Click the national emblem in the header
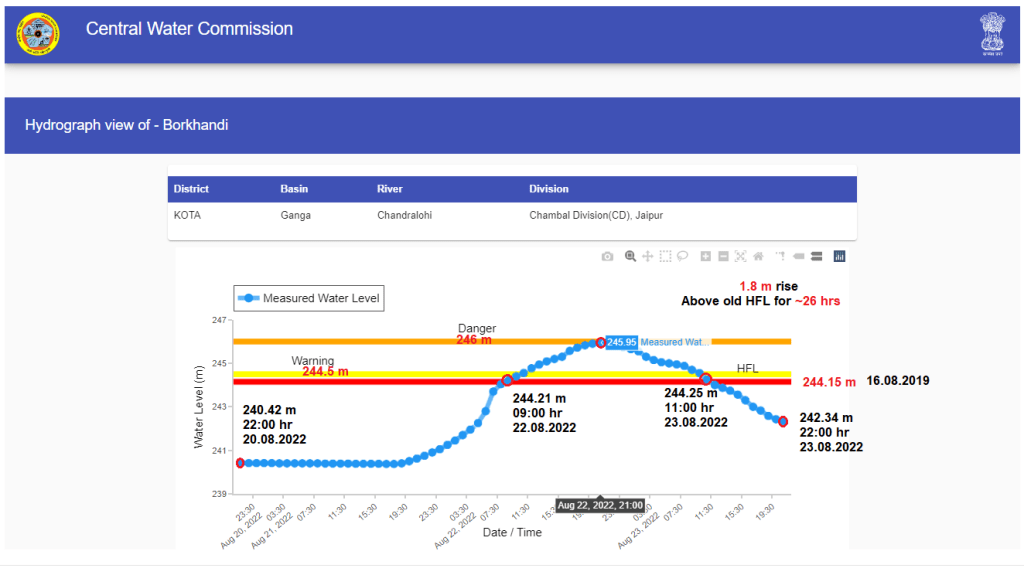 991,34
